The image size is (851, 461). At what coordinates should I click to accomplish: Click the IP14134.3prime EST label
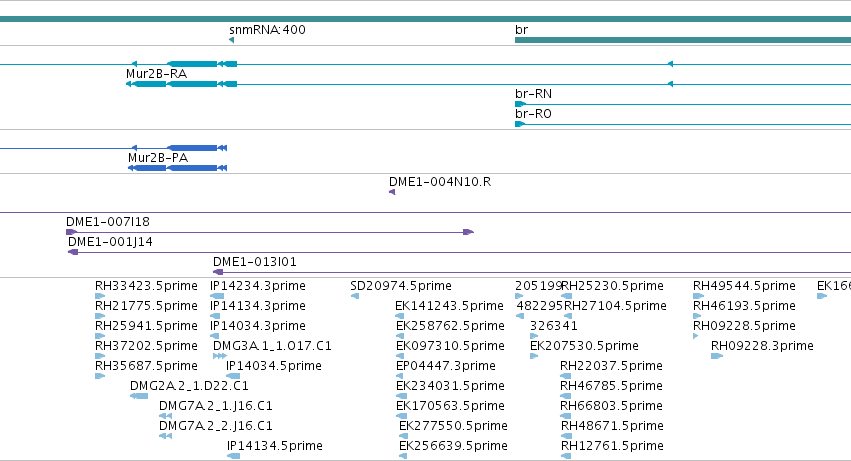click(258, 306)
